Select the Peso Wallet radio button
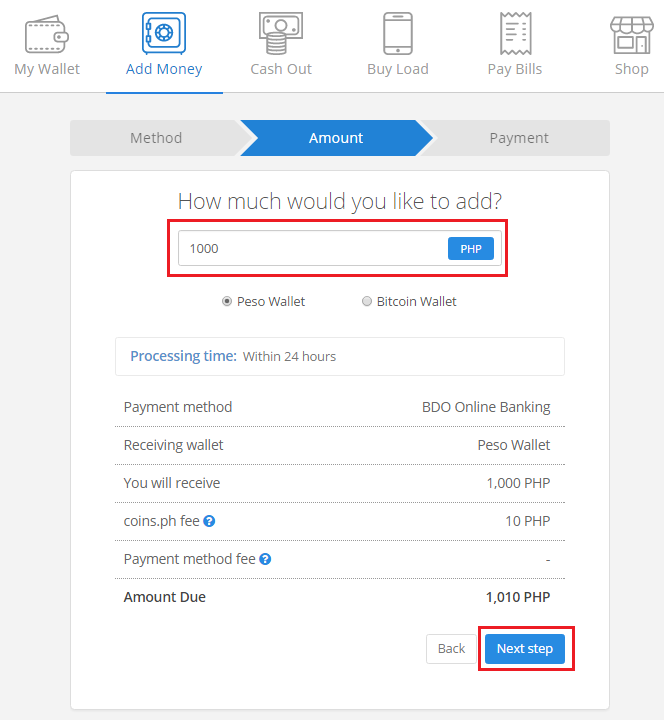 (x=227, y=301)
